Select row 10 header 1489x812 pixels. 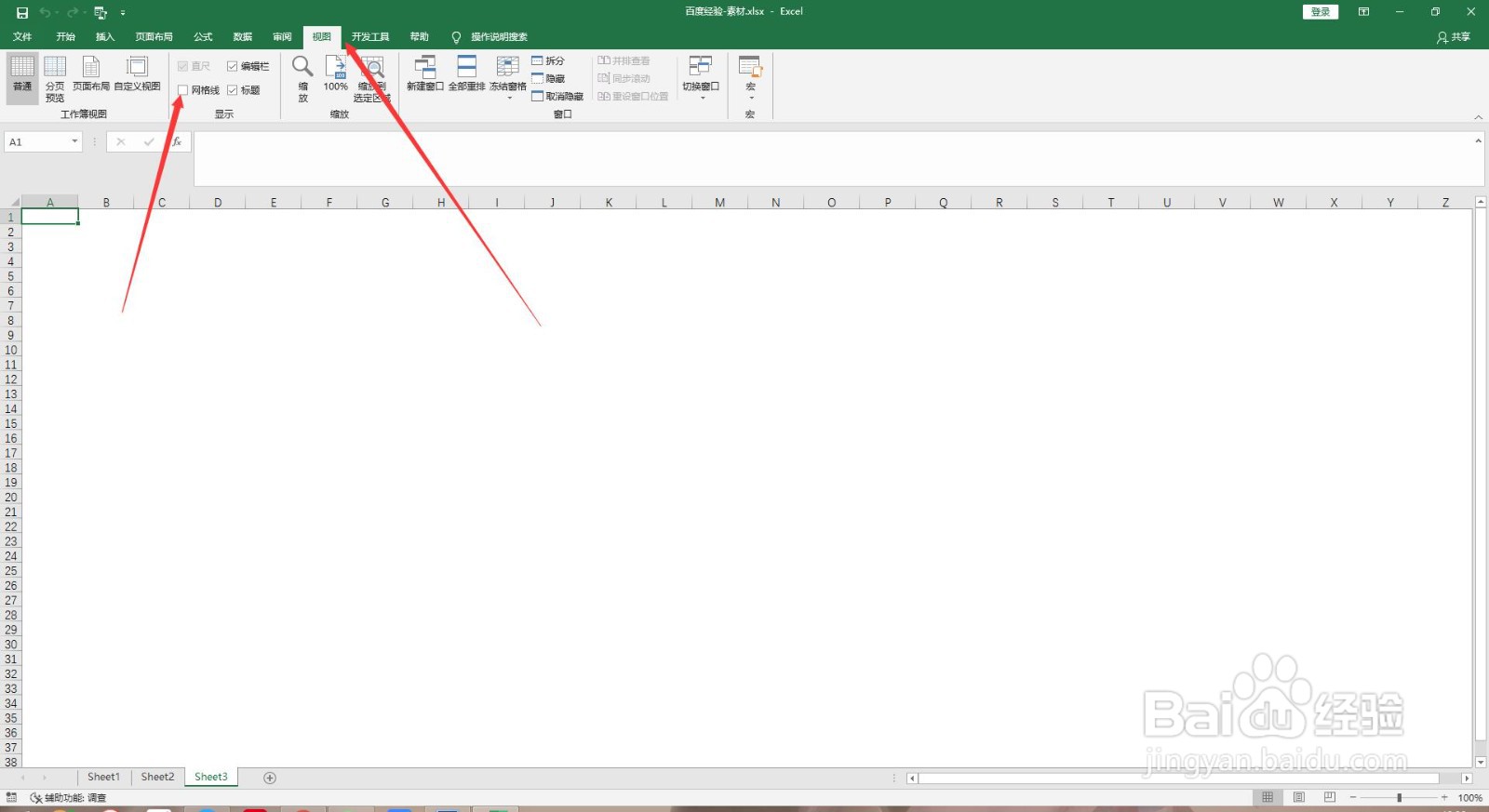11,350
